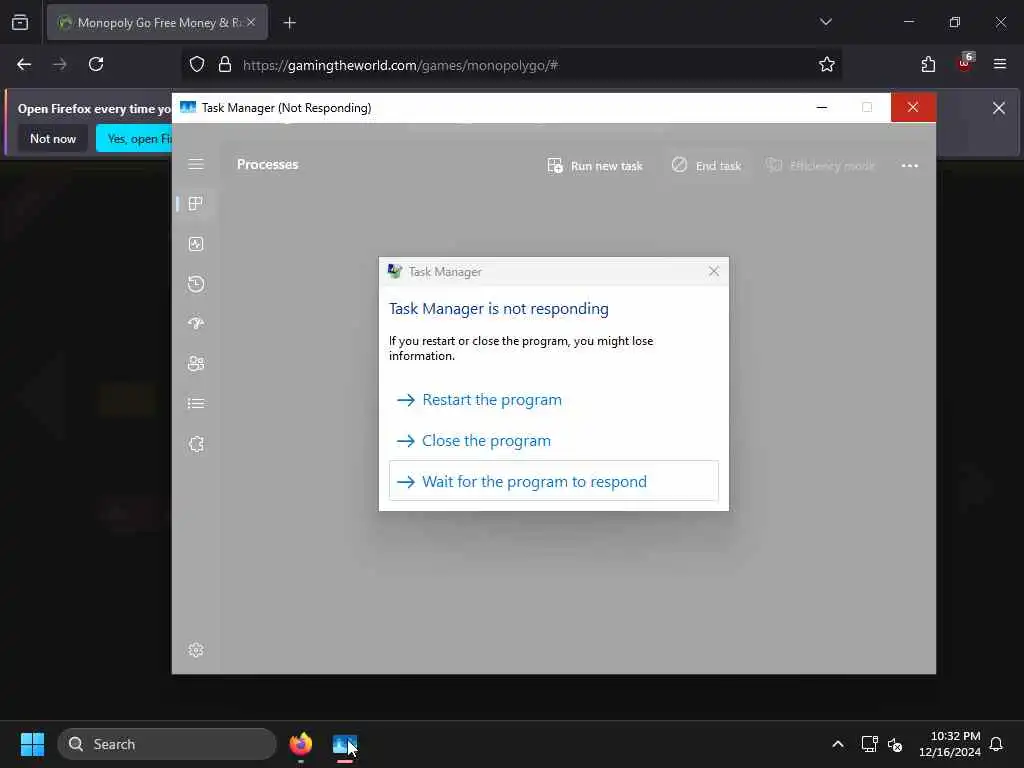1024x768 pixels.
Task: Open Performance page in Task Manager sidebar
Action: tap(196, 244)
